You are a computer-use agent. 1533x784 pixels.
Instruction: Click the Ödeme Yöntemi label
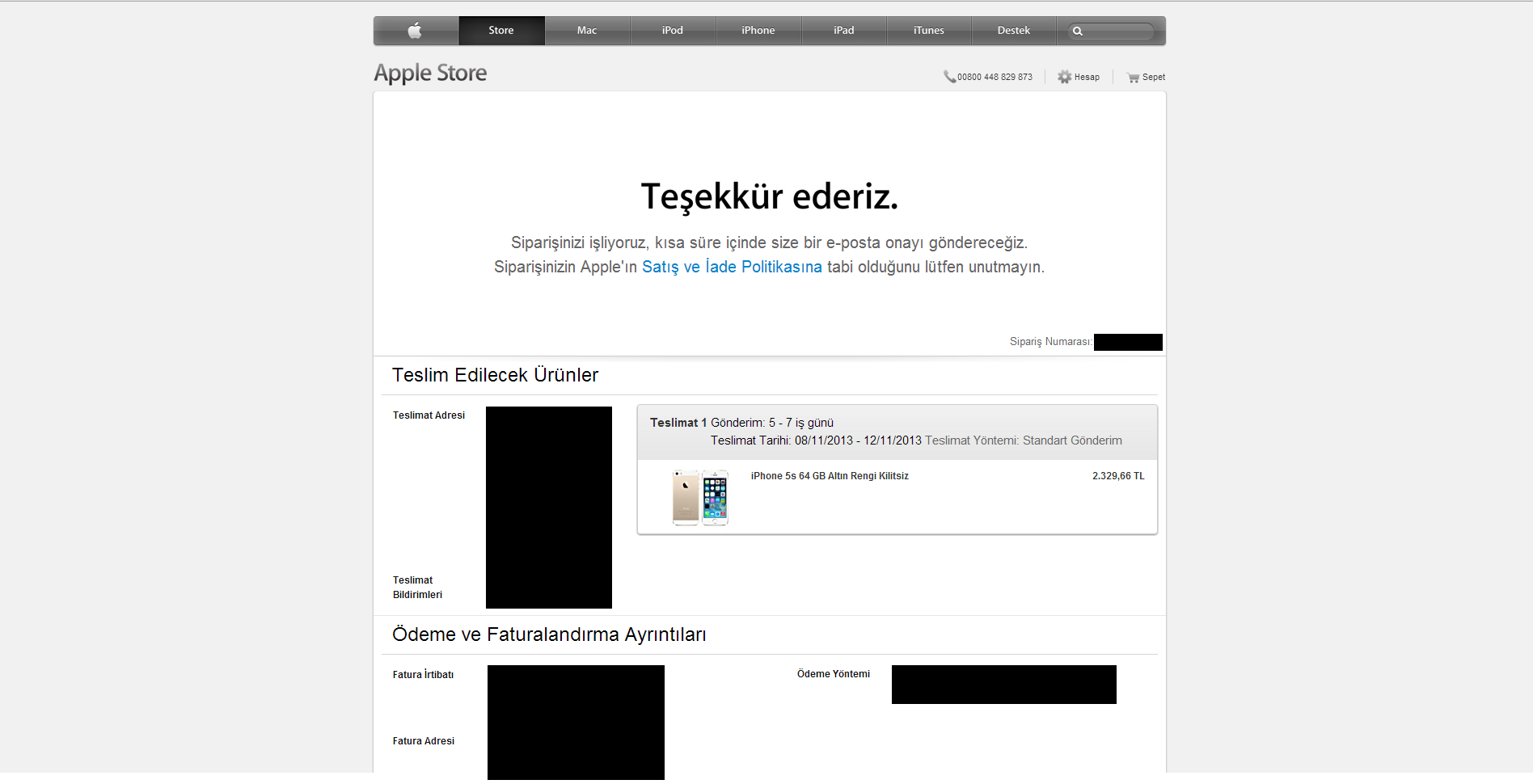[x=834, y=674]
